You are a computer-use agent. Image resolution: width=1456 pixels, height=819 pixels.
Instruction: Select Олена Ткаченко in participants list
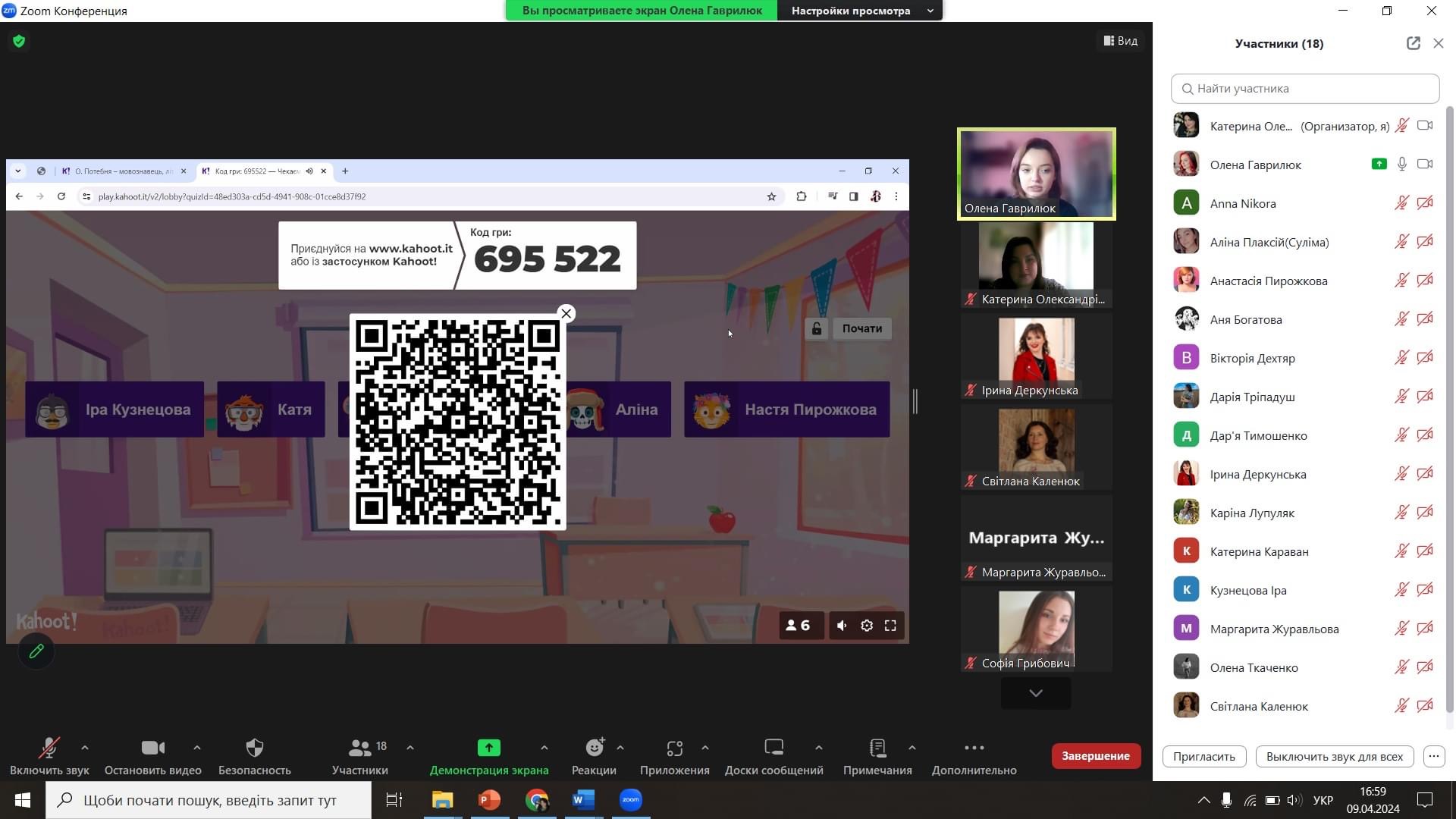point(1304,667)
